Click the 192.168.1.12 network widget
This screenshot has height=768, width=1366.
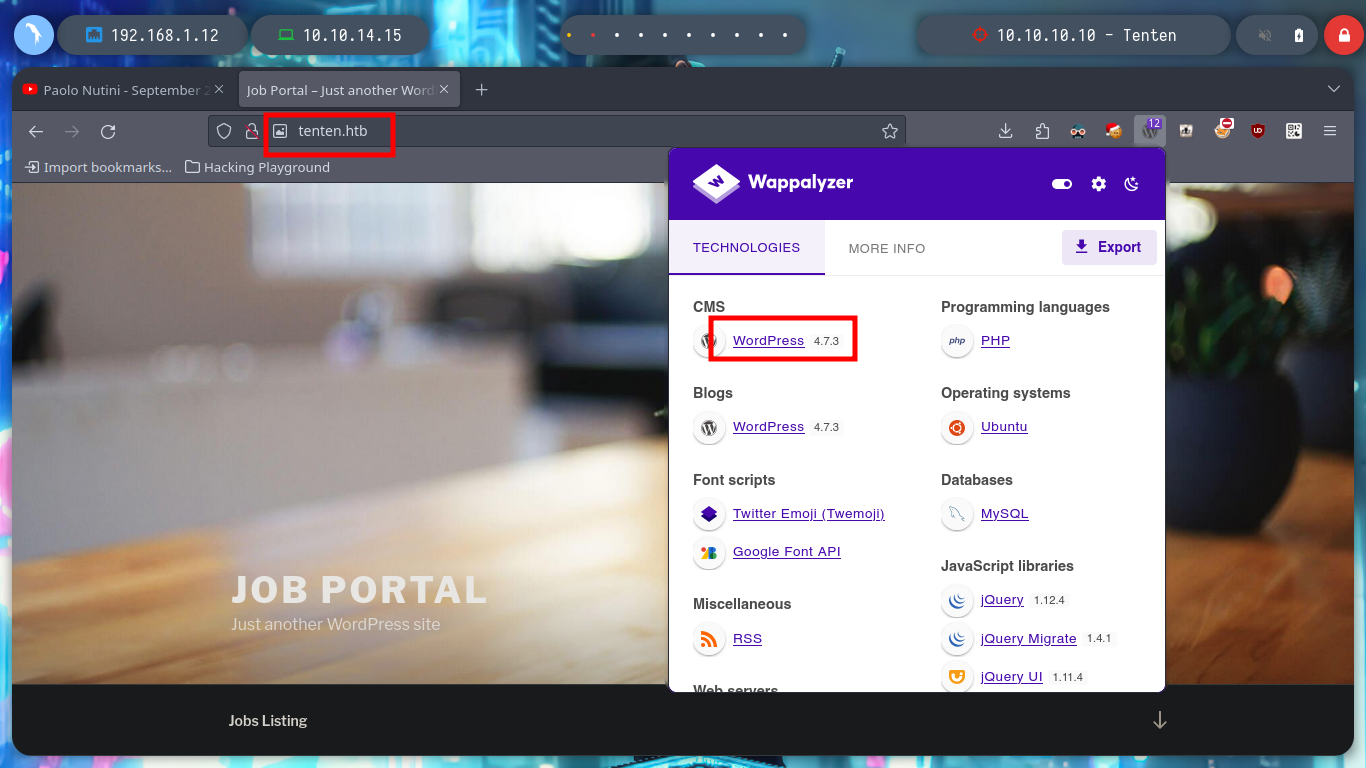tap(151, 35)
